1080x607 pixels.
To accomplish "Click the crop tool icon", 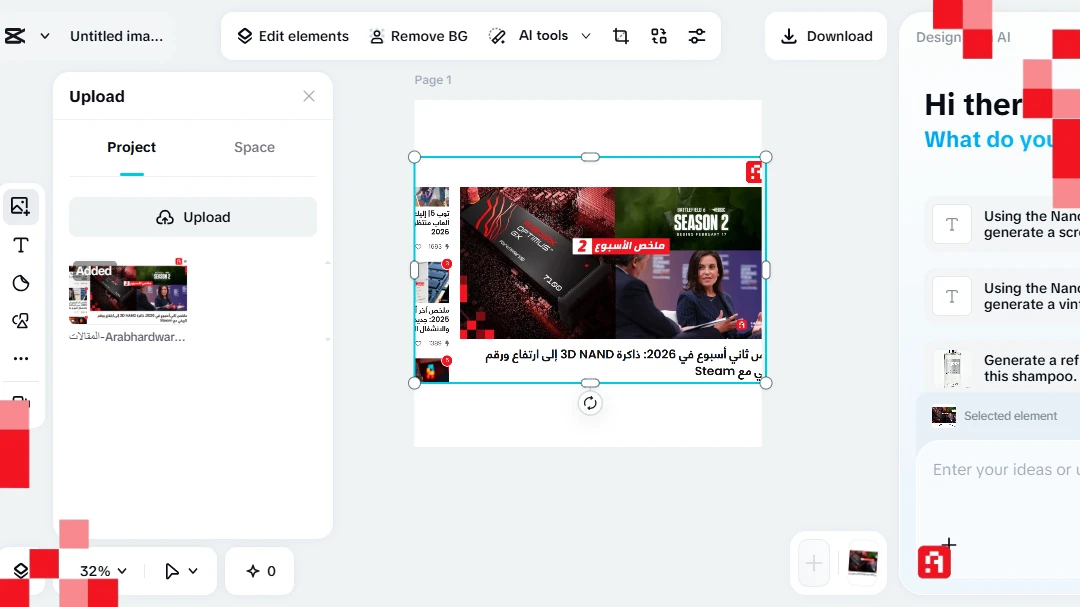I will click(621, 36).
